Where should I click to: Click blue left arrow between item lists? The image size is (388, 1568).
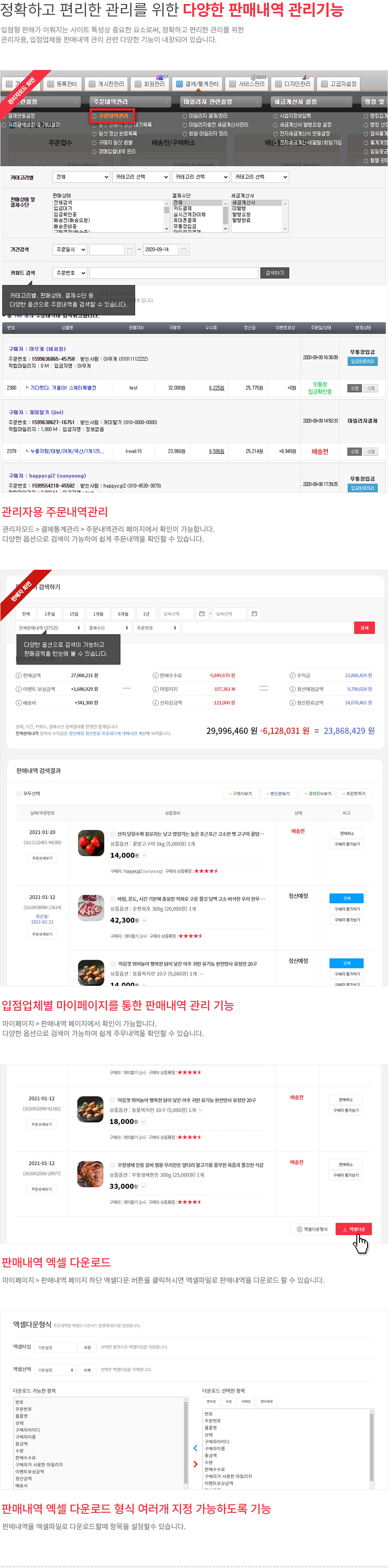[195, 1448]
